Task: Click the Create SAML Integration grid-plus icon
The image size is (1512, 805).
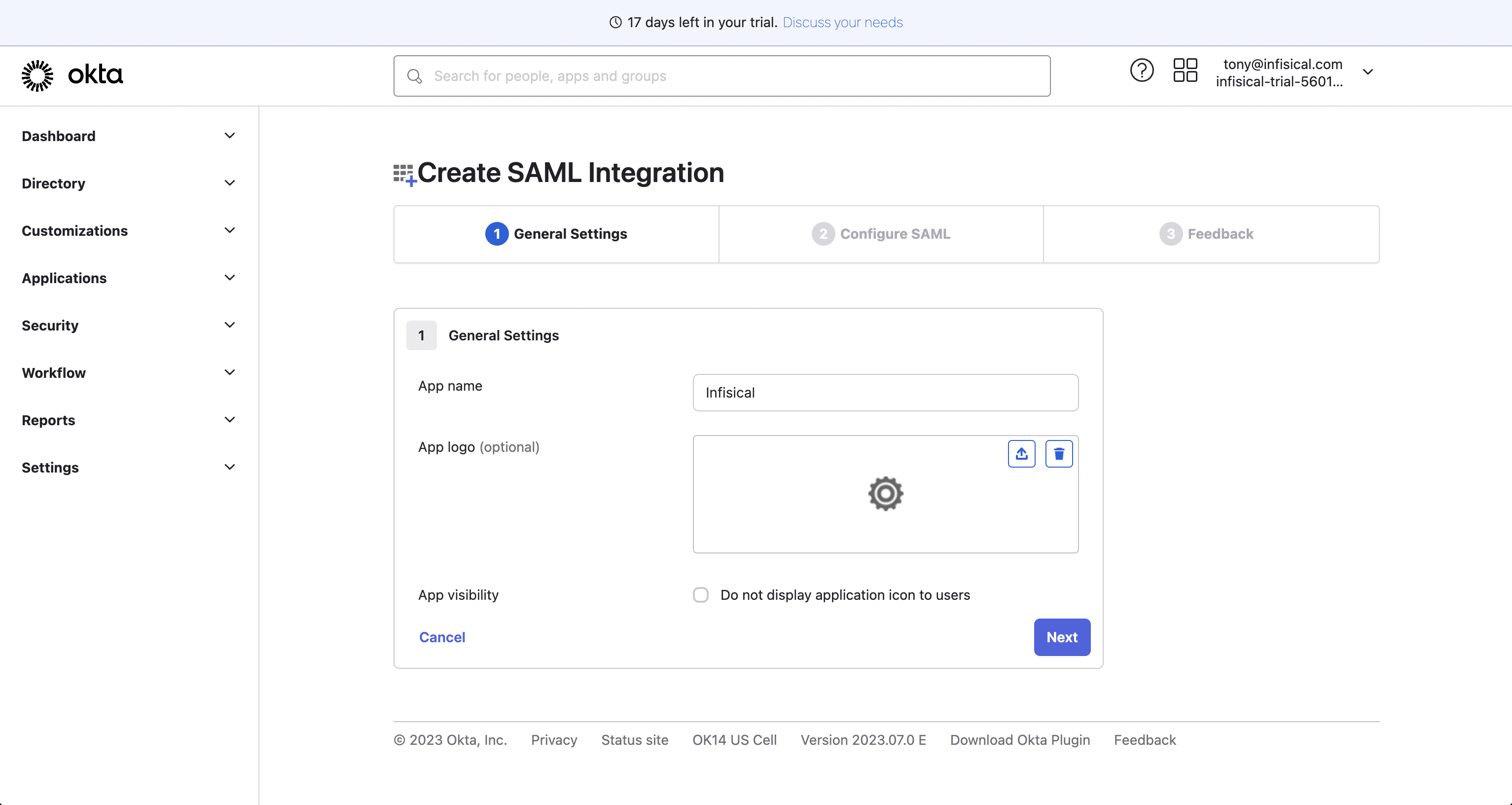Action: pos(405,175)
